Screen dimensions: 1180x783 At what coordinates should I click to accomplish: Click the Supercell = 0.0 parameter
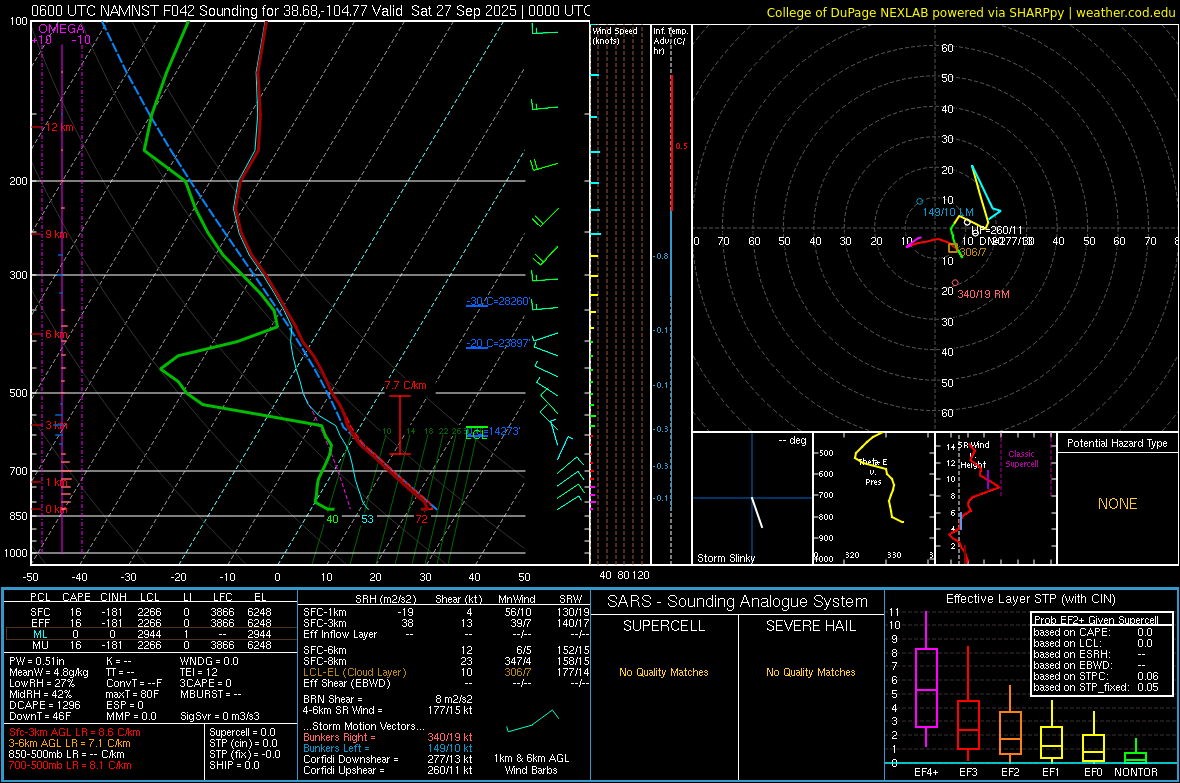[x=242, y=733]
